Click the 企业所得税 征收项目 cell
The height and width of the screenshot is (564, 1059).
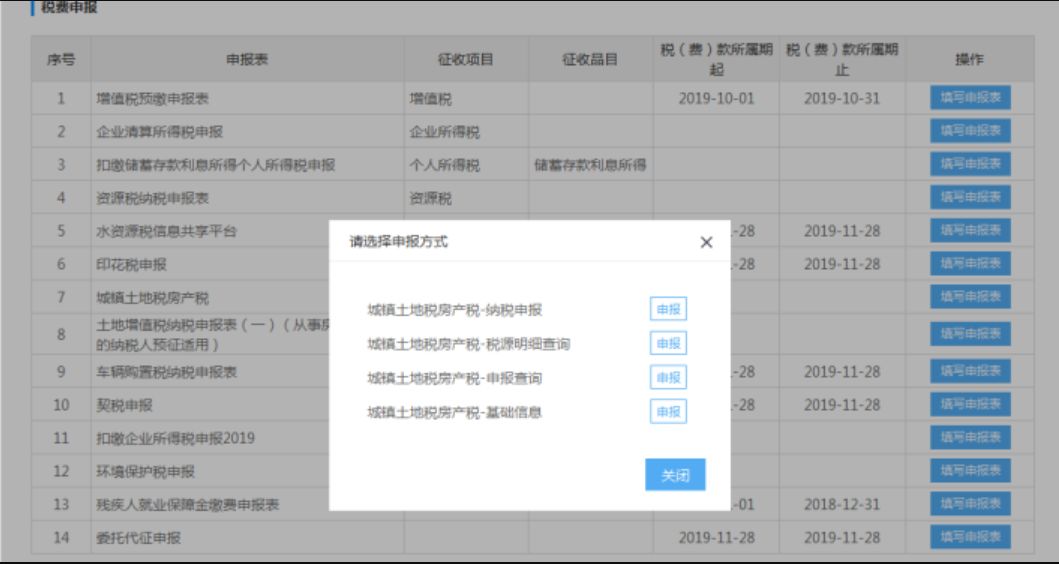tap(467, 132)
